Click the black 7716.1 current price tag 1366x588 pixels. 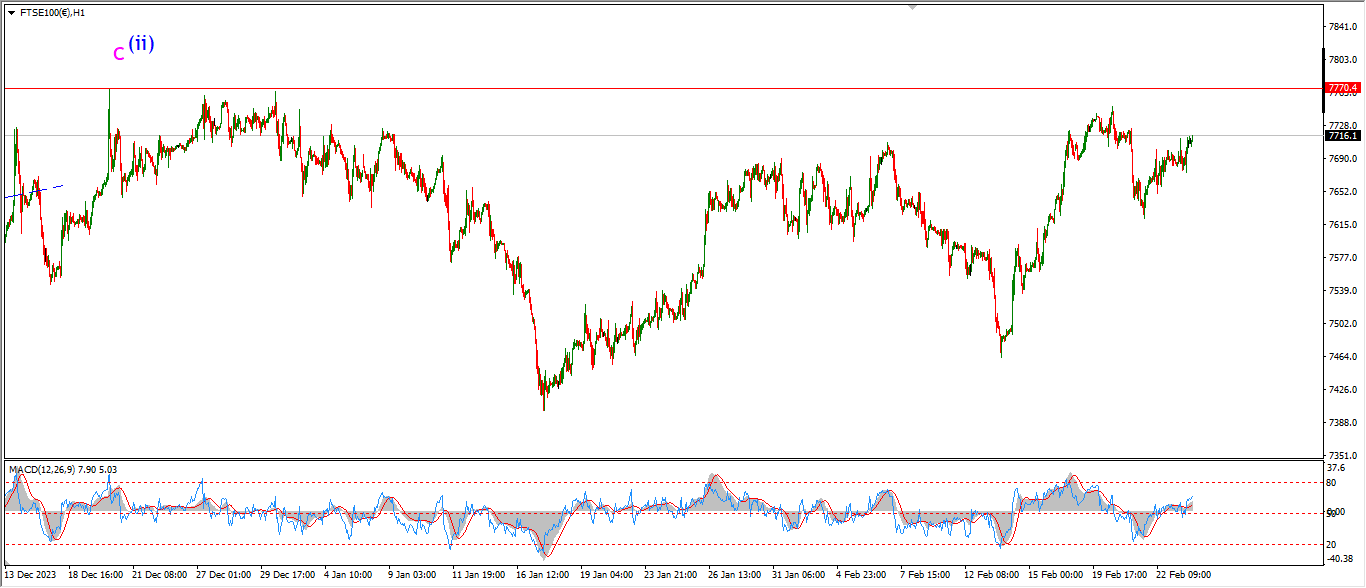[x=1342, y=135]
